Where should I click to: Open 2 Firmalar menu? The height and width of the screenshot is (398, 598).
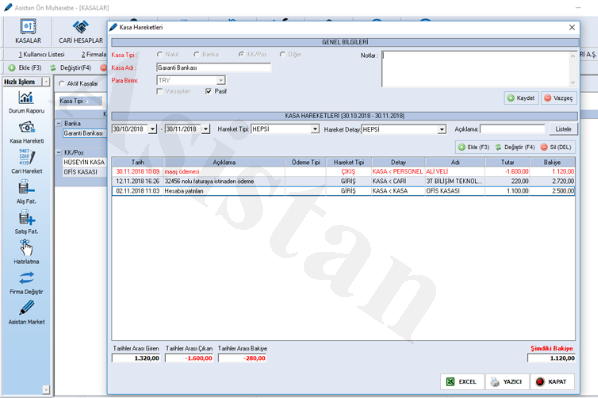click(x=93, y=55)
